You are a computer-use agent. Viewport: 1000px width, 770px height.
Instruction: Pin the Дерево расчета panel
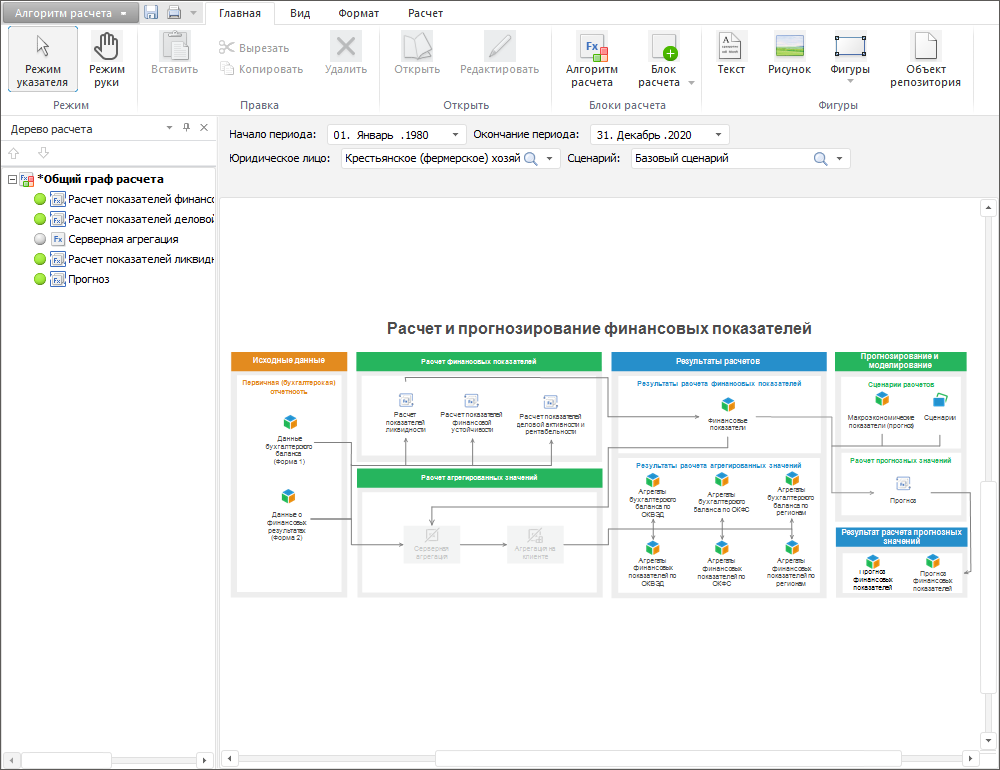186,128
